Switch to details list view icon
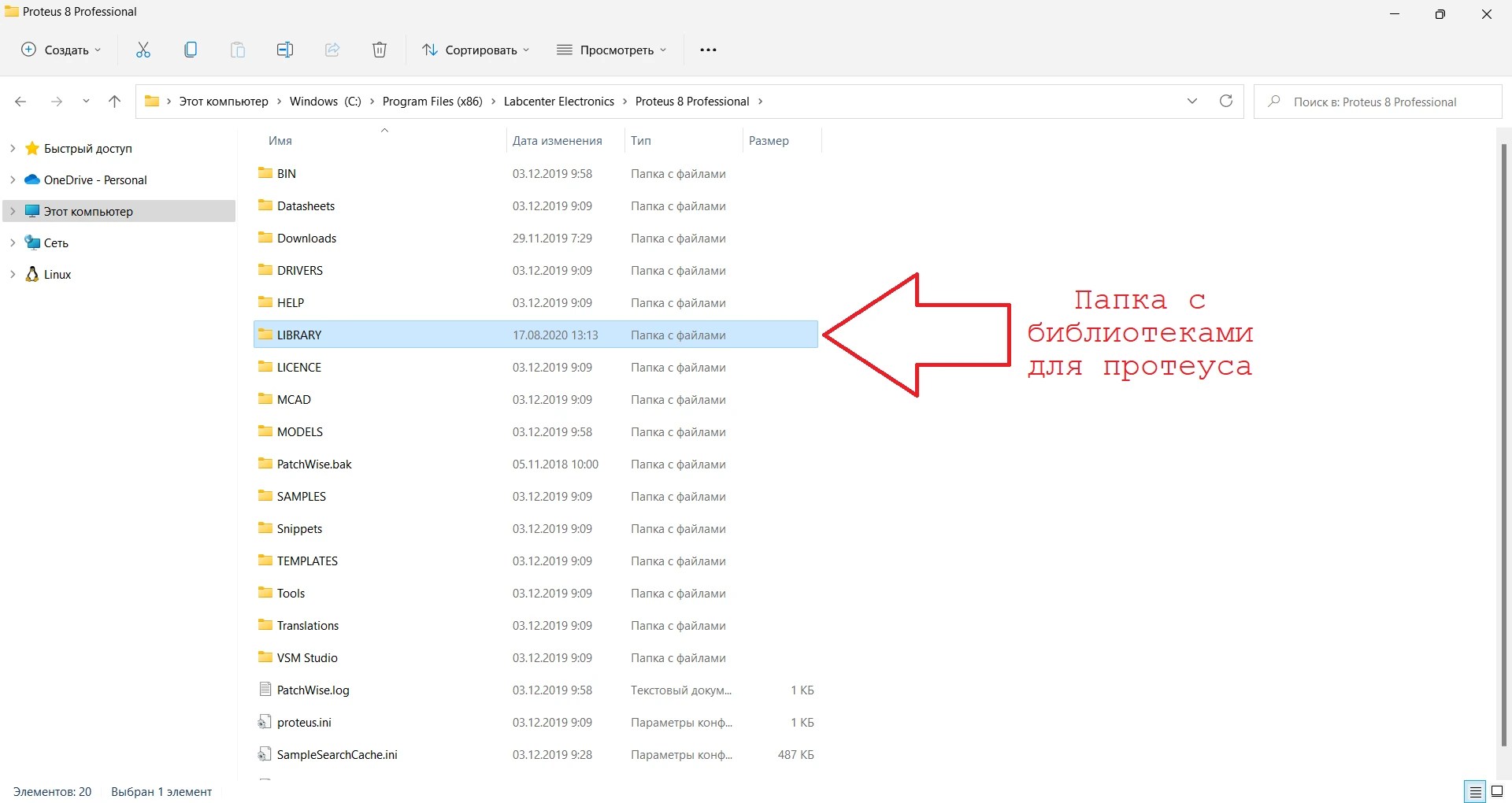 tap(1475, 792)
